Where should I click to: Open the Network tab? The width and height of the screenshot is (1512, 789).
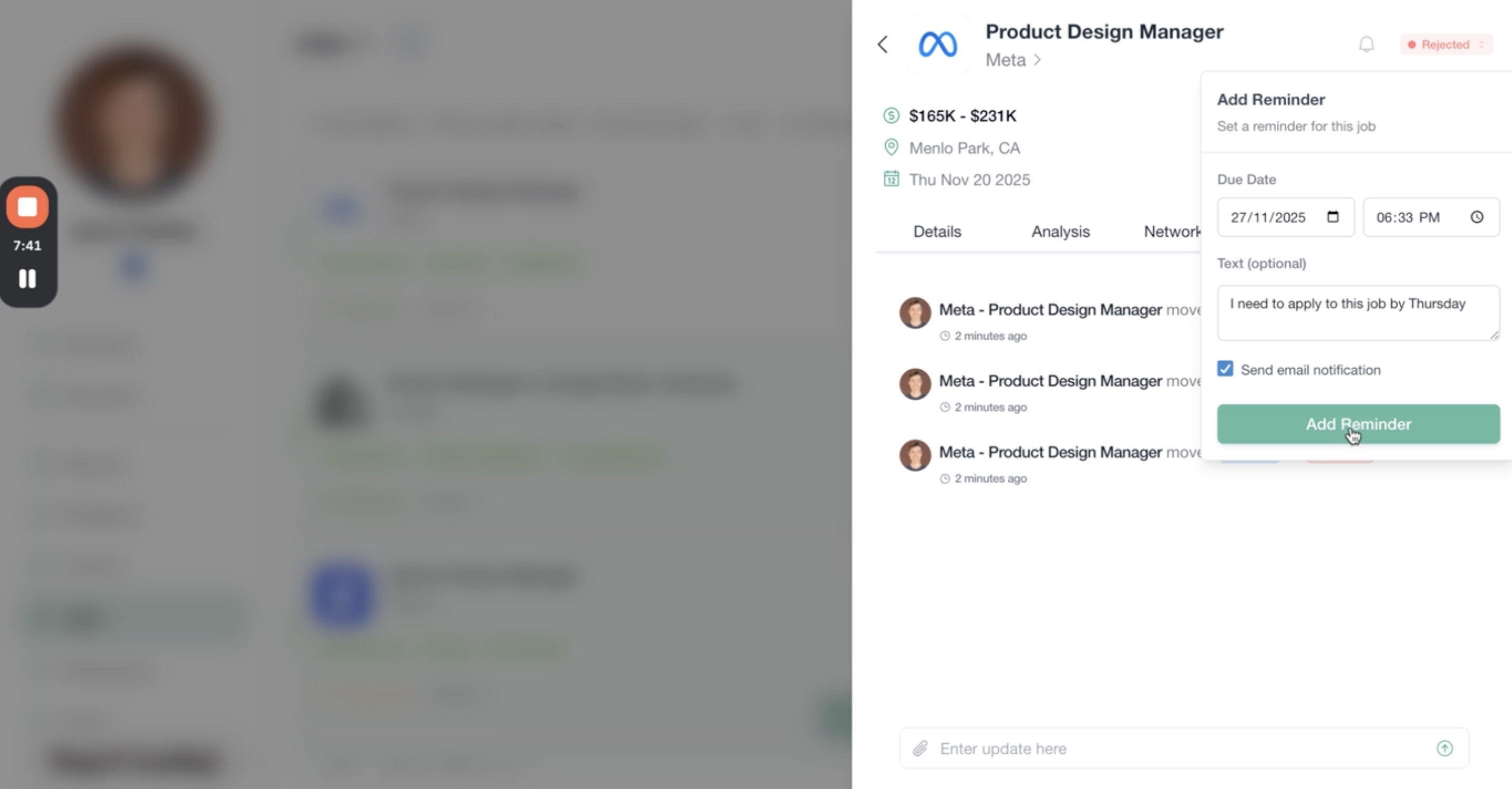click(x=1172, y=232)
